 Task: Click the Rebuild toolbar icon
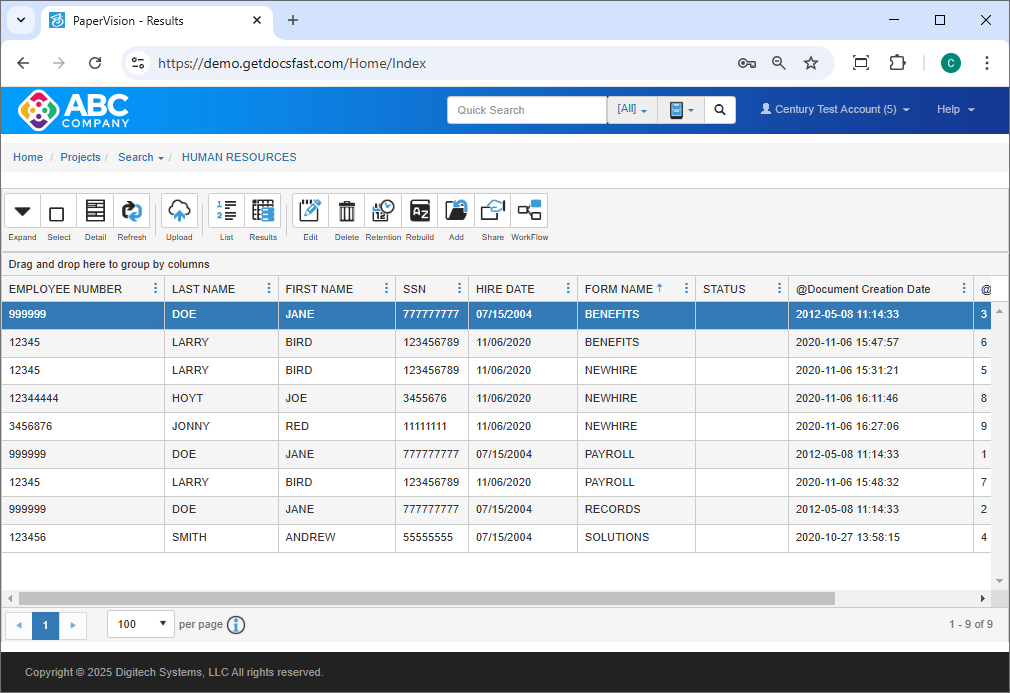(420, 212)
